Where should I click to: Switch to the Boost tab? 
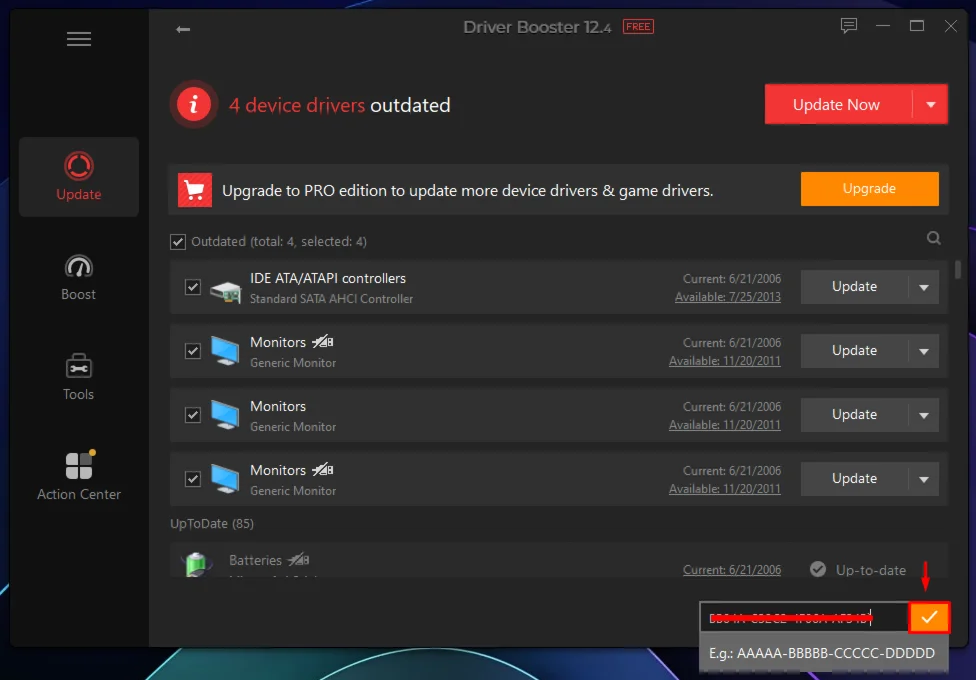pyautogui.click(x=79, y=277)
